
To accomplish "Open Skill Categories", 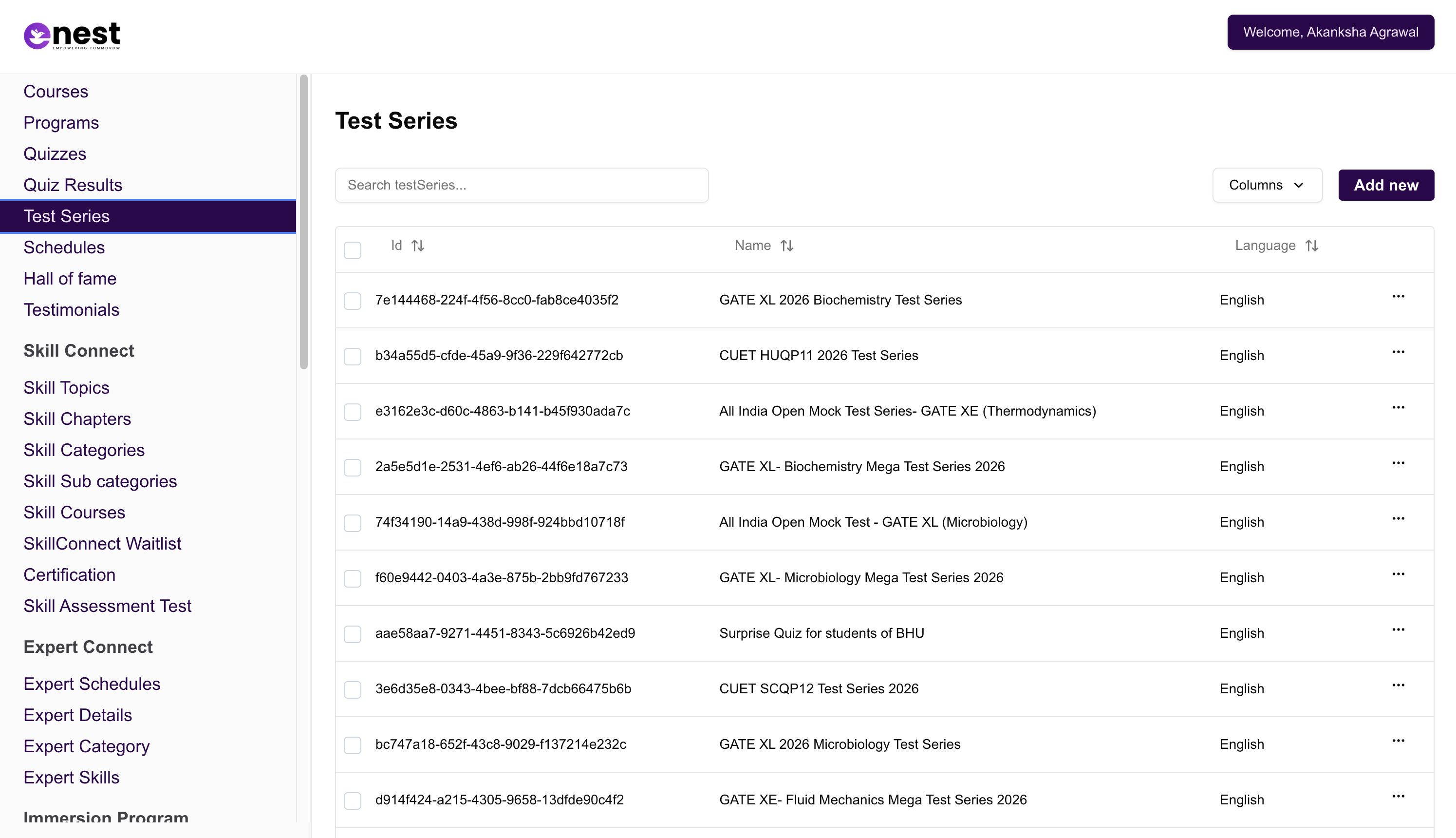I will pos(84,450).
